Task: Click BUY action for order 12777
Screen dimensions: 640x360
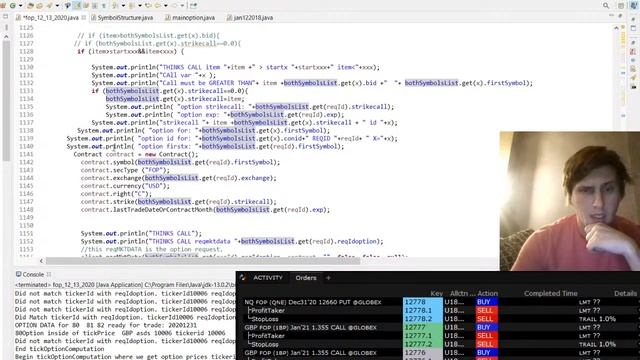Action: [486, 327]
